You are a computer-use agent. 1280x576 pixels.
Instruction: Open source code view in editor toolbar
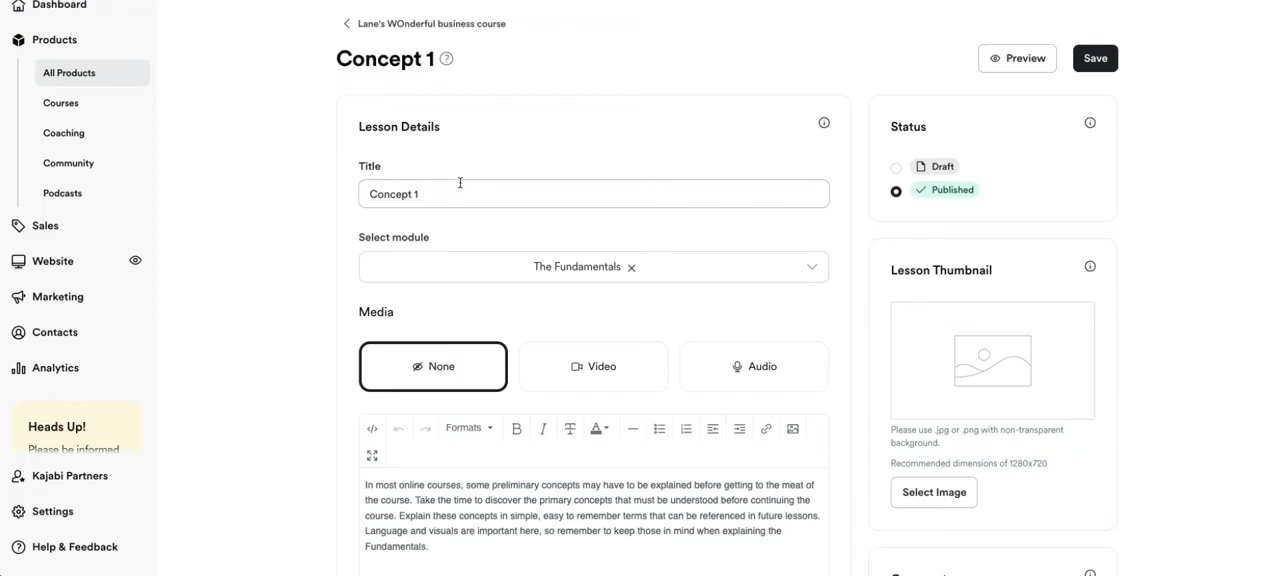tap(372, 429)
